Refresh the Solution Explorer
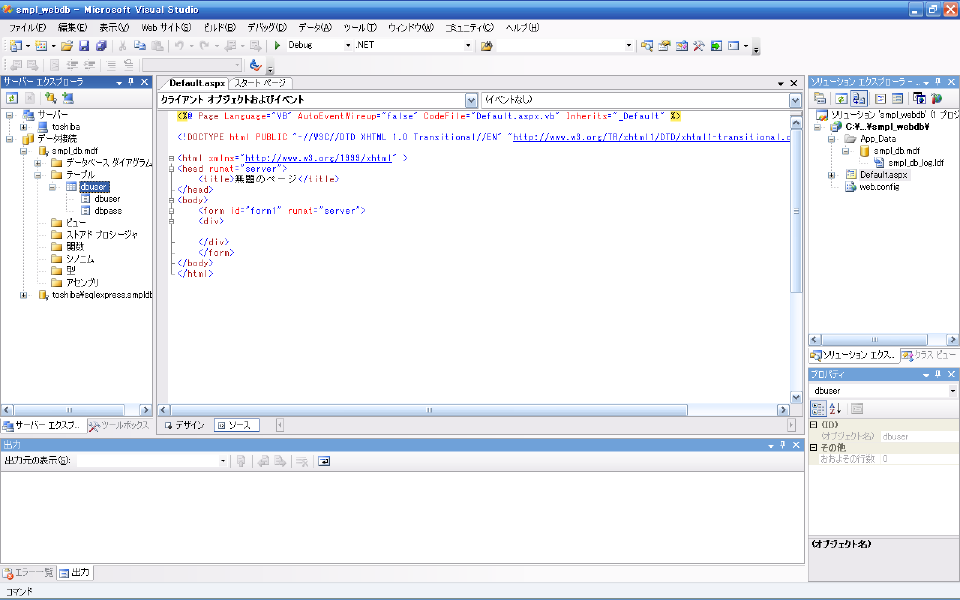This screenshot has height=600, width=960. tap(841, 99)
